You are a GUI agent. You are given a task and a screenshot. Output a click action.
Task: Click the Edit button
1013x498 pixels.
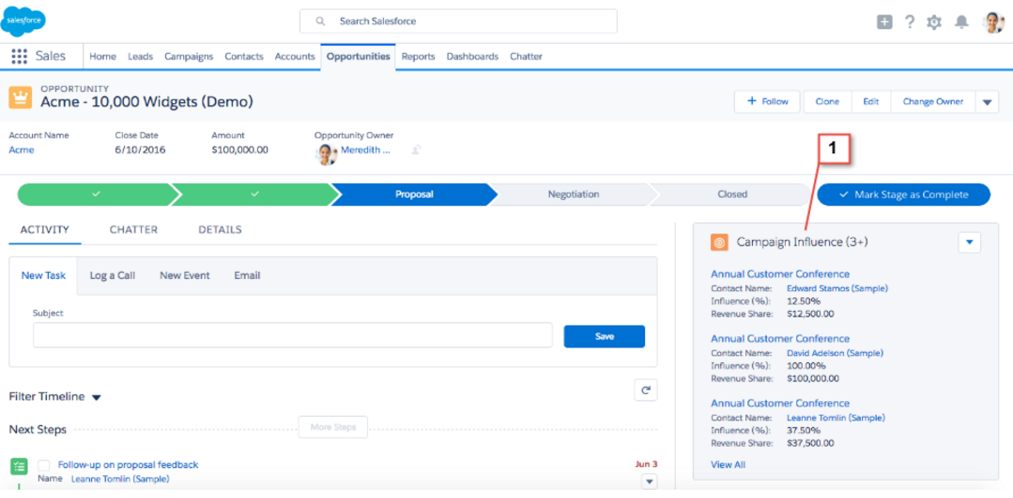tap(871, 102)
